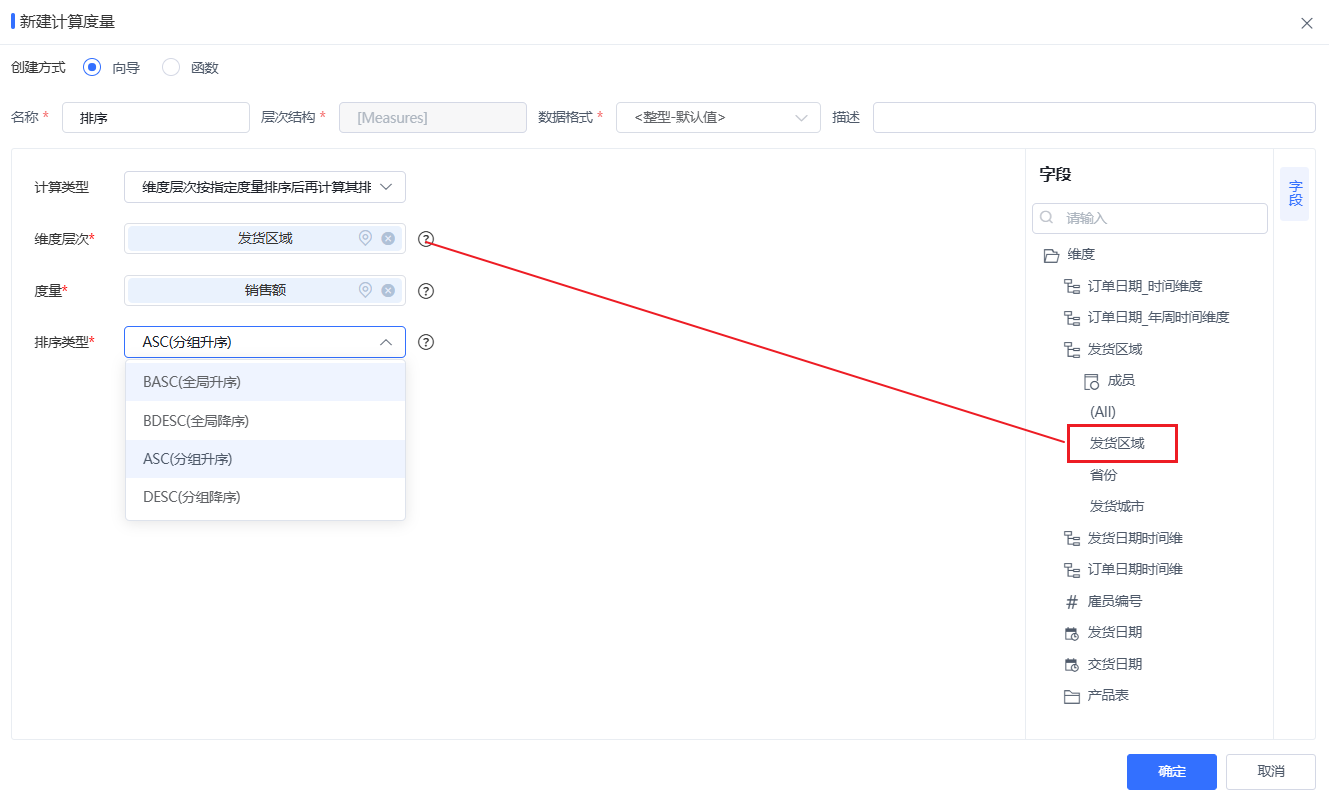Click the help icon beside 度量
The width and height of the screenshot is (1329, 799).
coord(426,291)
